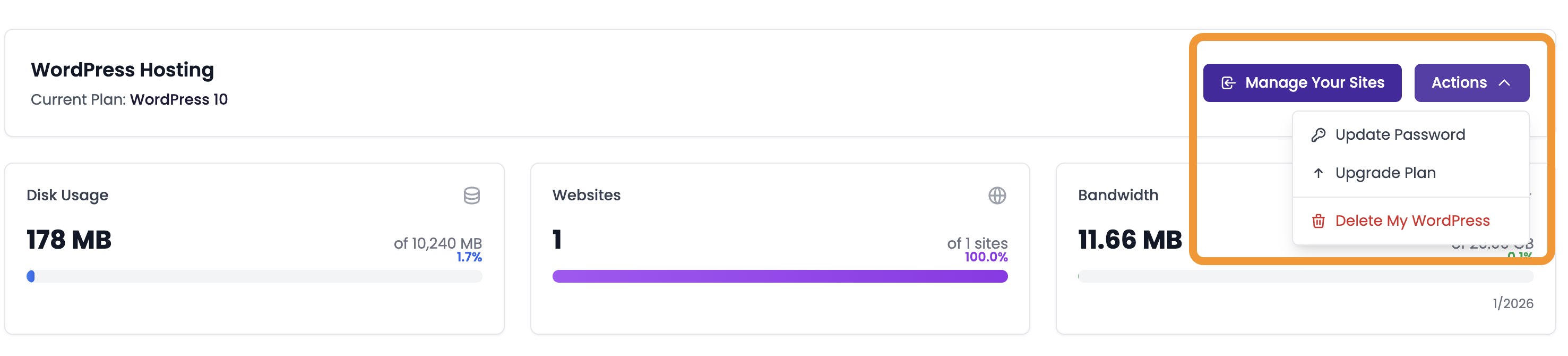
Task: Click the WordPress Hosting heading
Action: 122,70
